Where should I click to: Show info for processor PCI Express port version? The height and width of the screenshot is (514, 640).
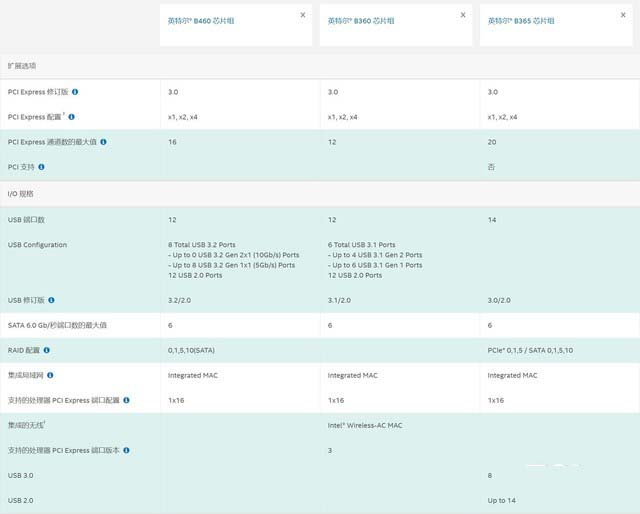127,450
